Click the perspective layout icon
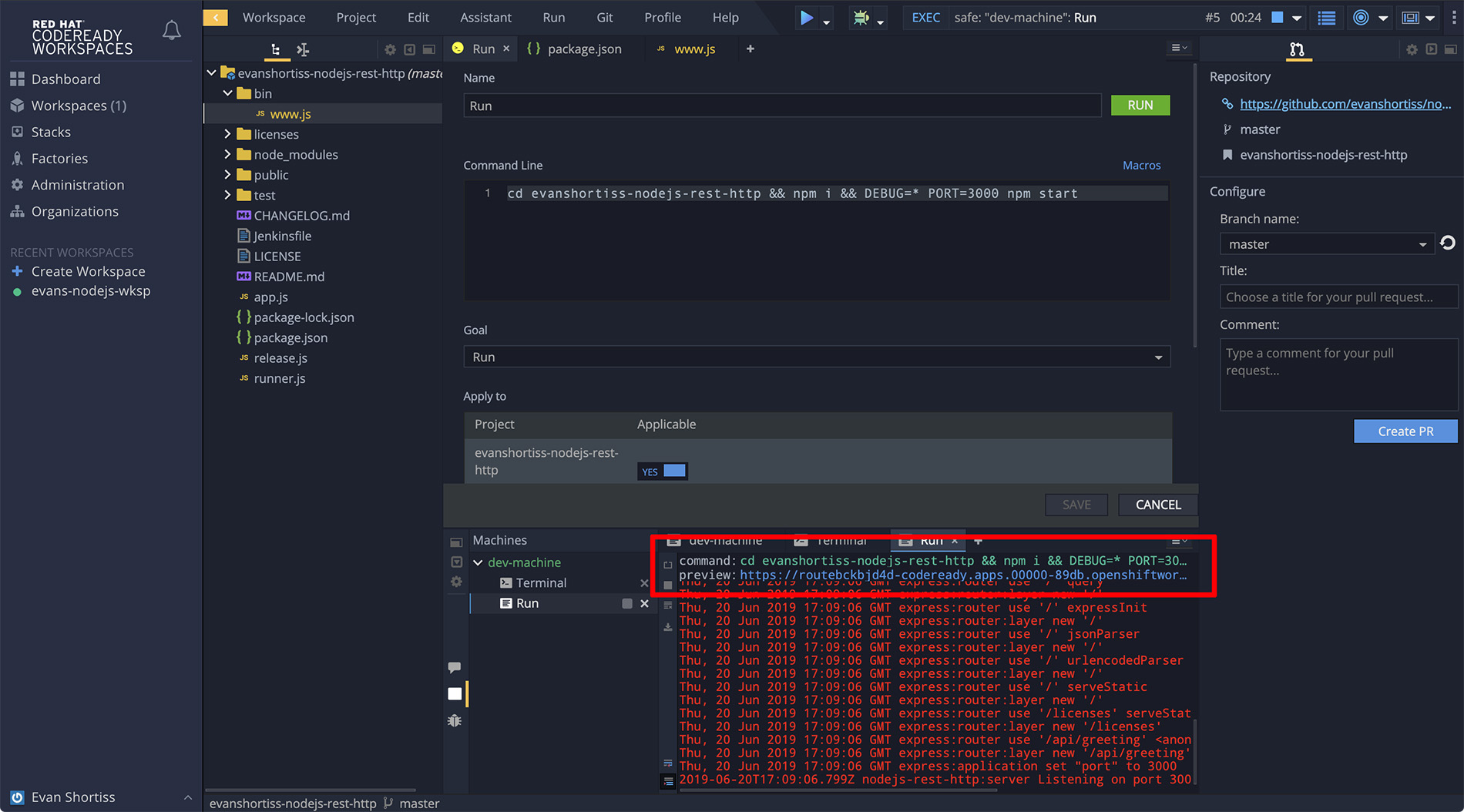This screenshot has height=812, width=1464. click(1411, 17)
